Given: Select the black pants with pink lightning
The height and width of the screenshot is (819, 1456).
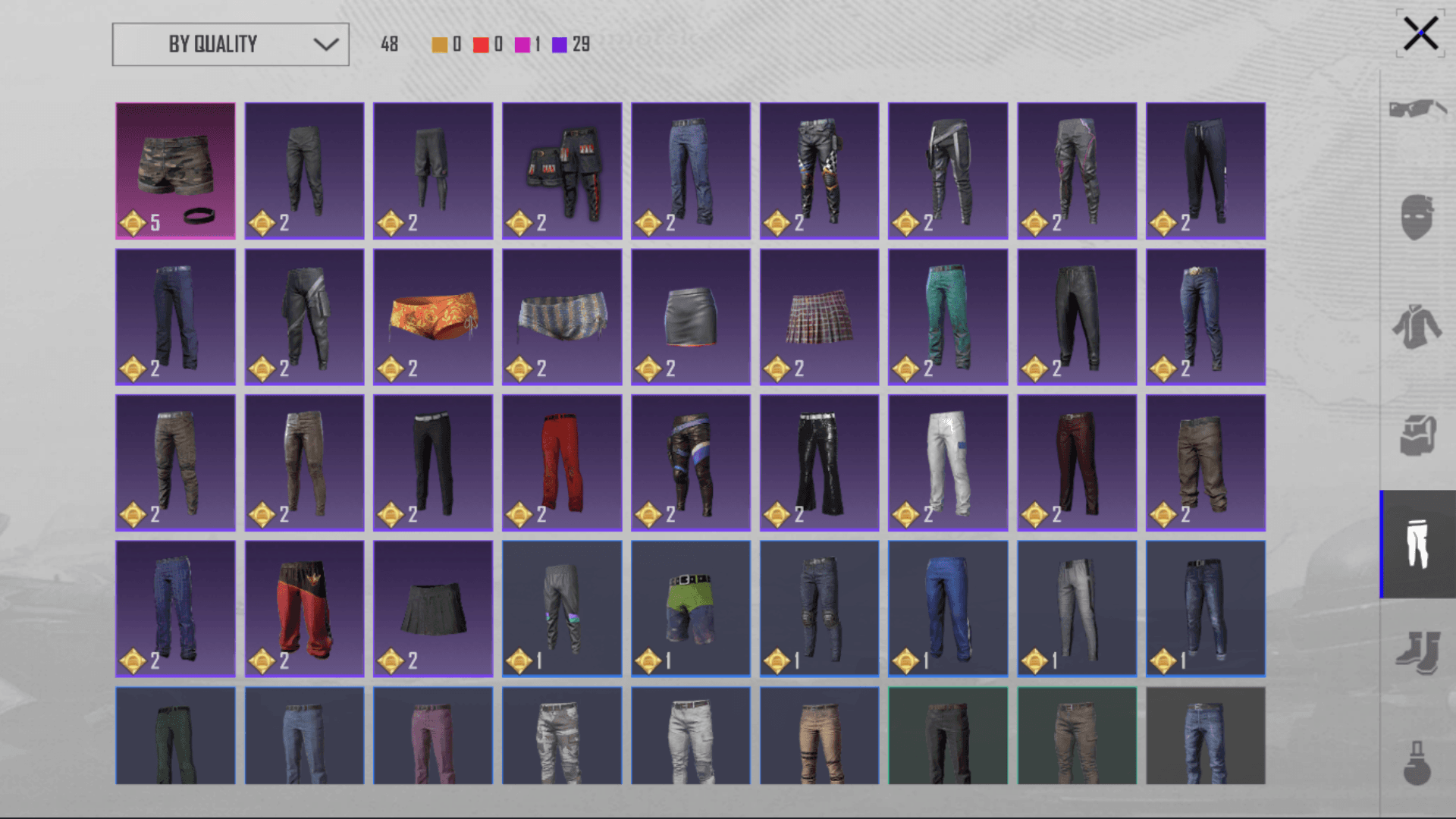Looking at the screenshot, I should tap(1077, 171).
